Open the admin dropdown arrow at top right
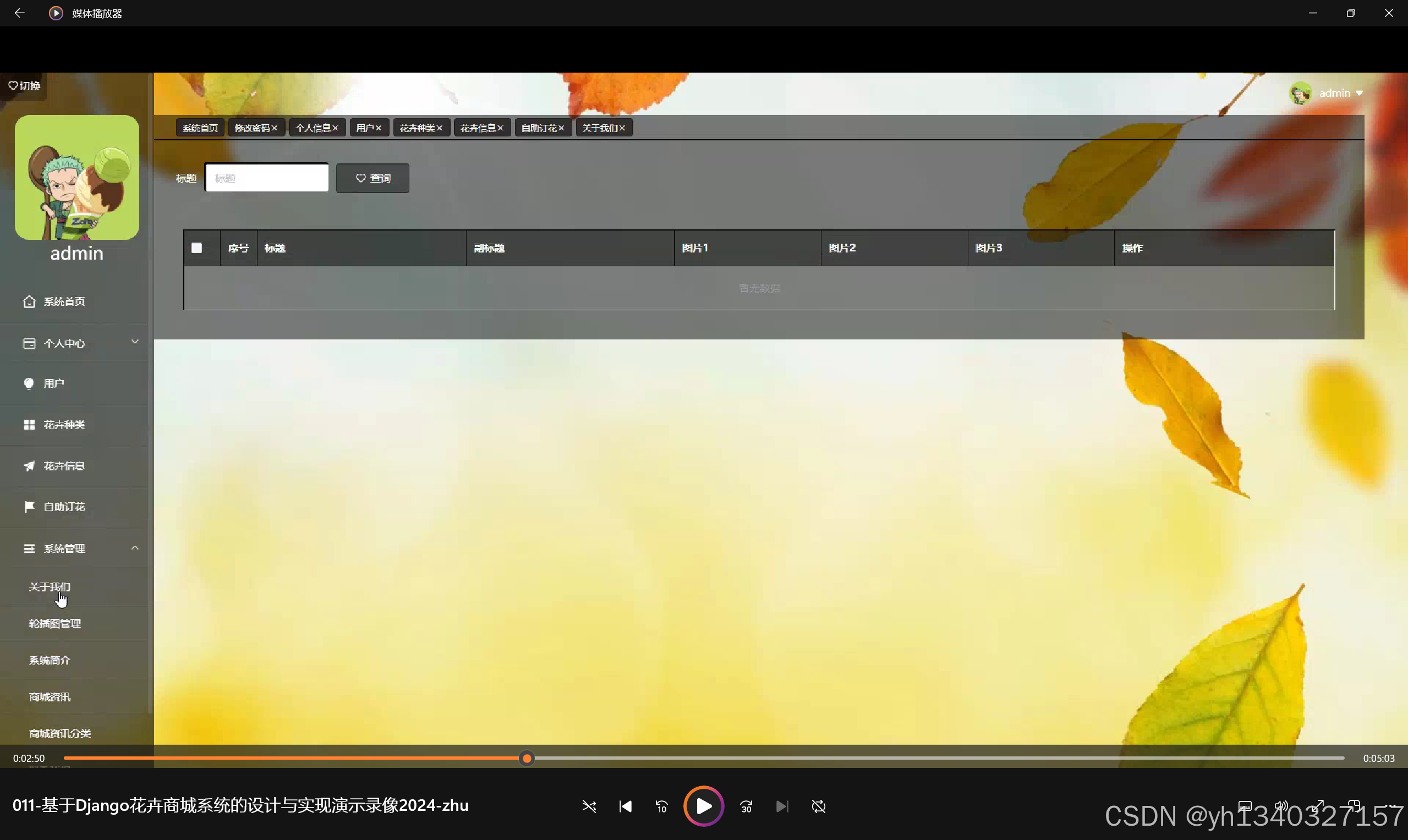The image size is (1408, 840). 1360,94
